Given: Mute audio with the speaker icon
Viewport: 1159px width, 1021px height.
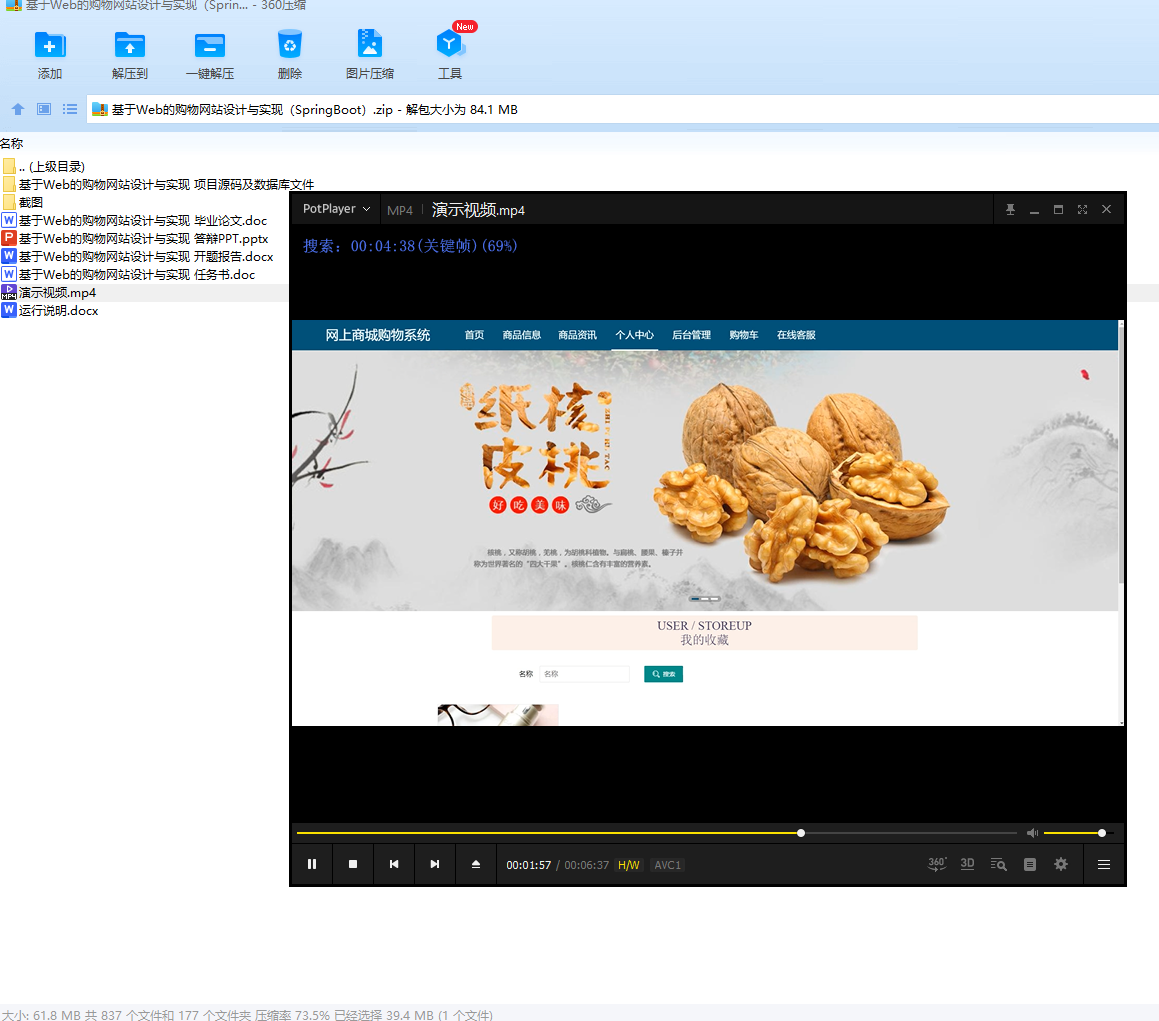Looking at the screenshot, I should point(1033,833).
